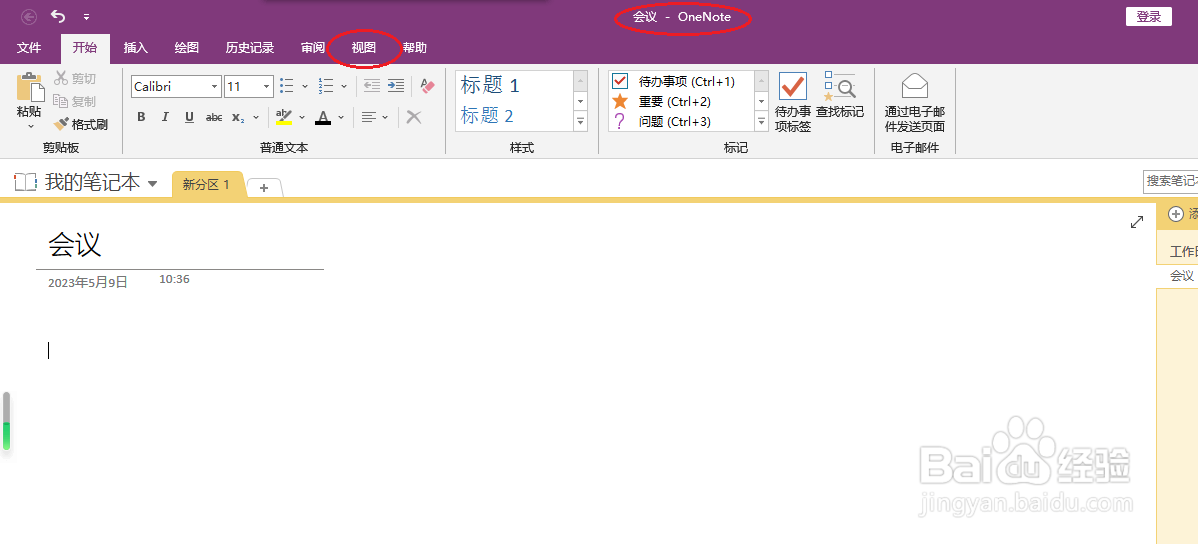Check the 待办事项 (Ctrl+1) tag
The width and height of the screenshot is (1198, 544).
(x=673, y=82)
